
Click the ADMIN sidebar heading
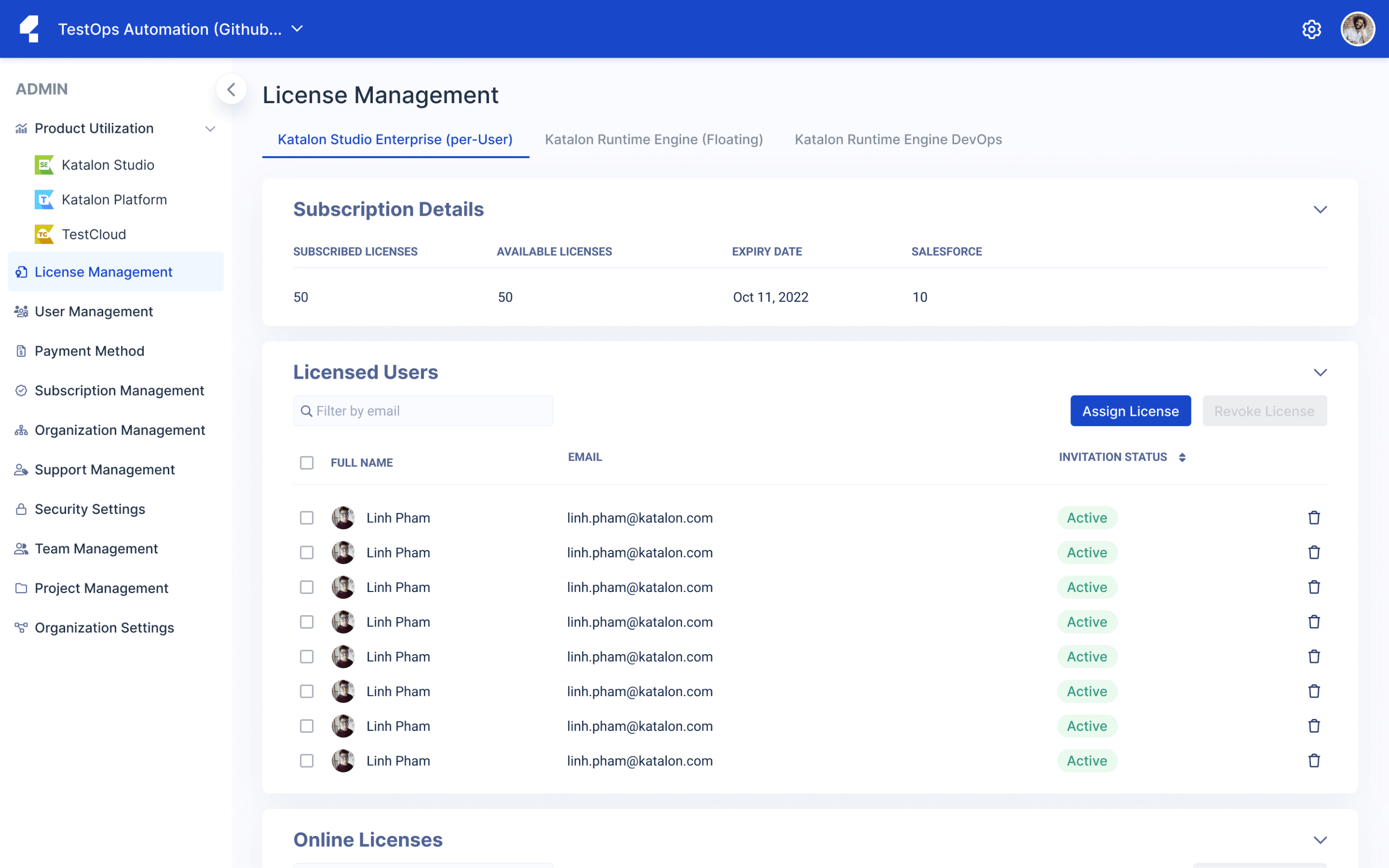pos(41,89)
